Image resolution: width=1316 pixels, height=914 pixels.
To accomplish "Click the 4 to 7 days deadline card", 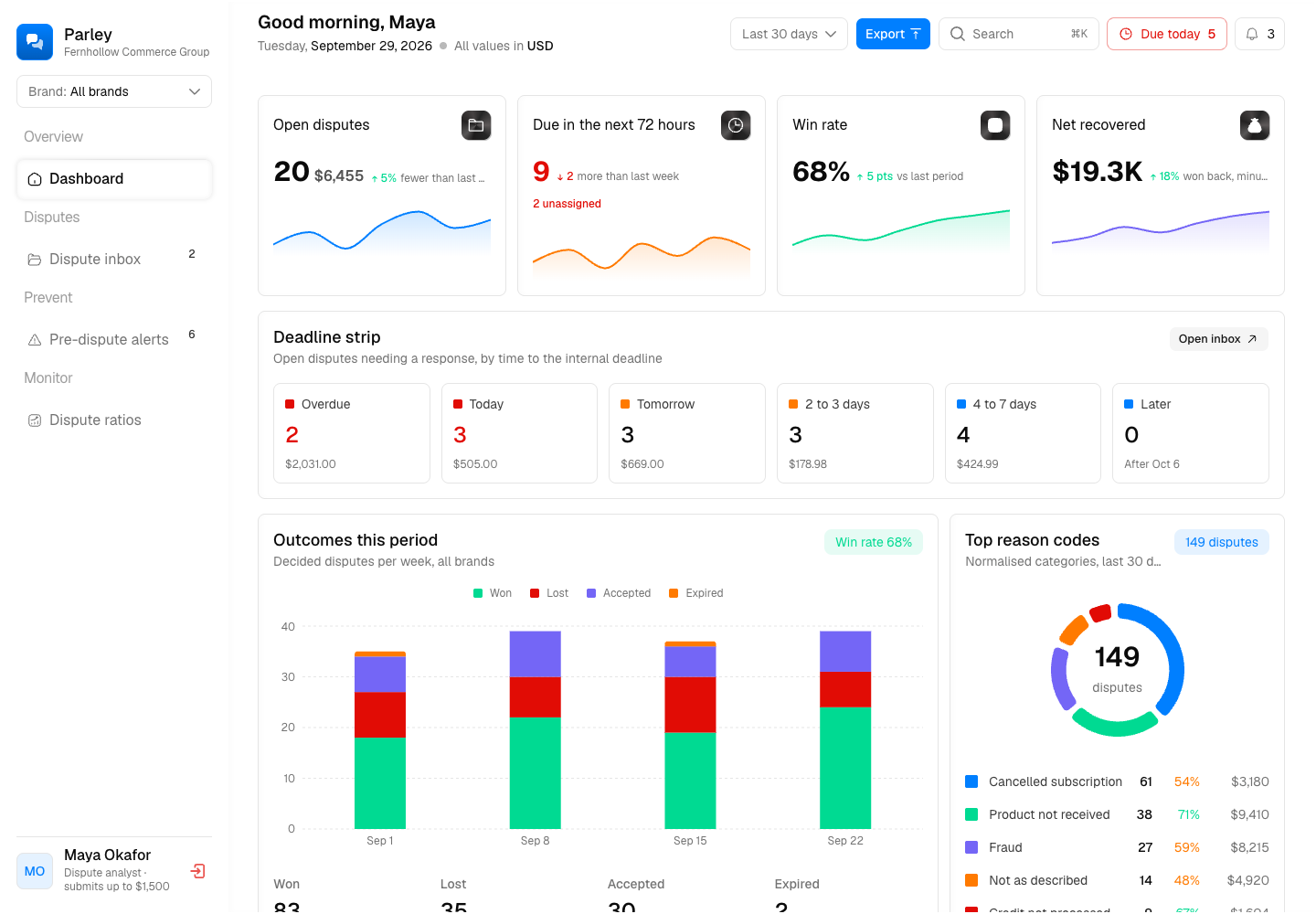I will tap(1023, 433).
